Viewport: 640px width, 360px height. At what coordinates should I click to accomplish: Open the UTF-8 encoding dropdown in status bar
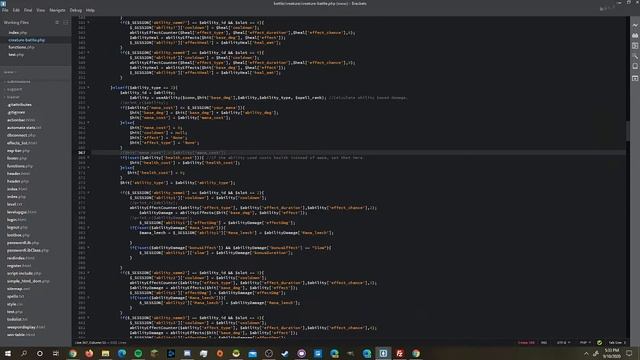point(563,342)
